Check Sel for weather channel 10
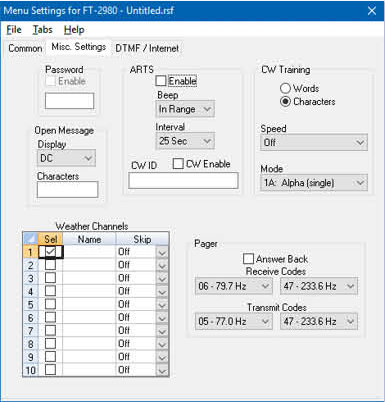The height and width of the screenshot is (402, 385). 50,370
